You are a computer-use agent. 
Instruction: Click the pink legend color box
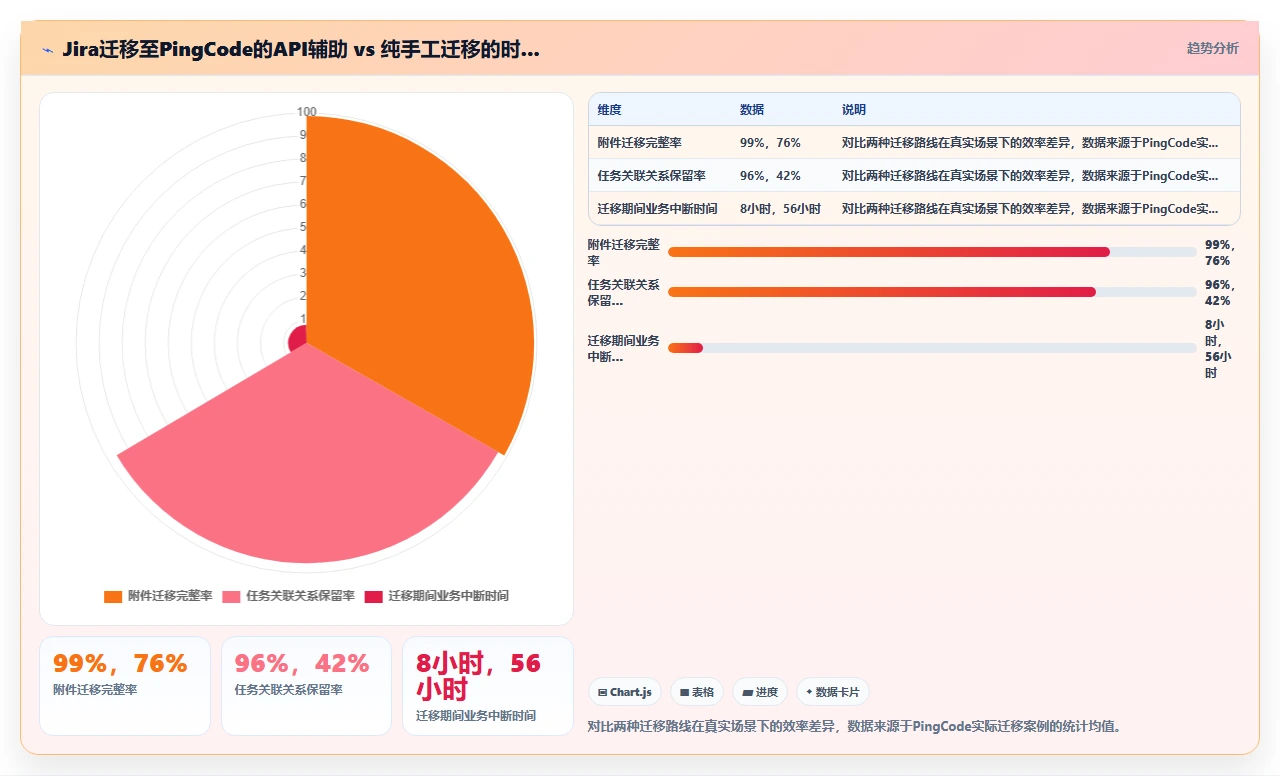tap(231, 596)
